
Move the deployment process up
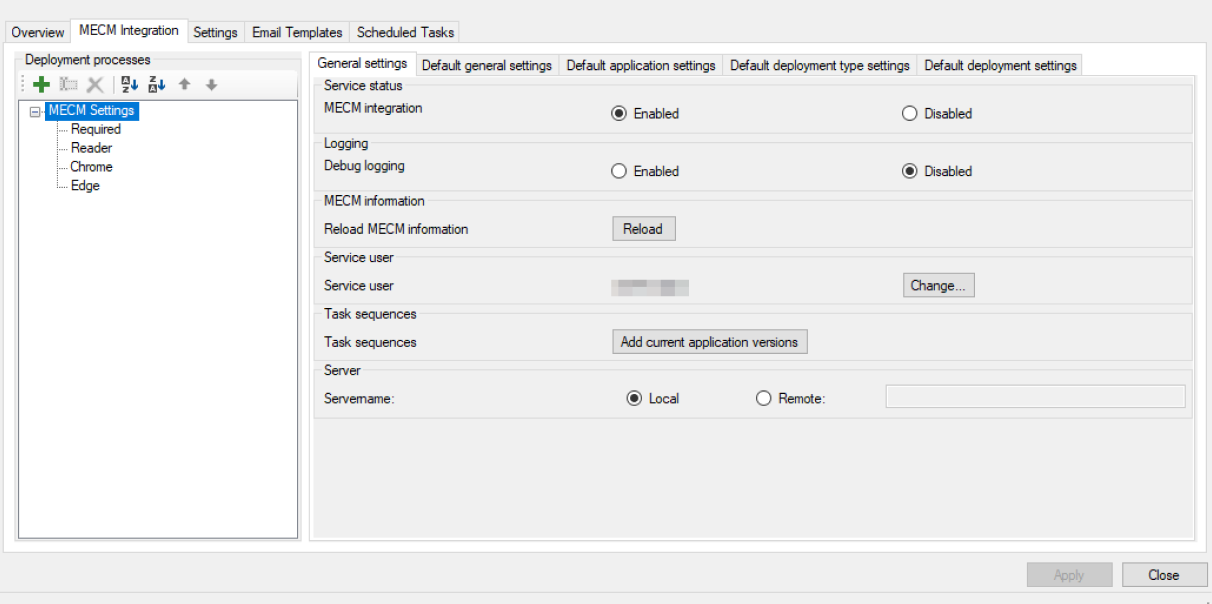tap(184, 85)
